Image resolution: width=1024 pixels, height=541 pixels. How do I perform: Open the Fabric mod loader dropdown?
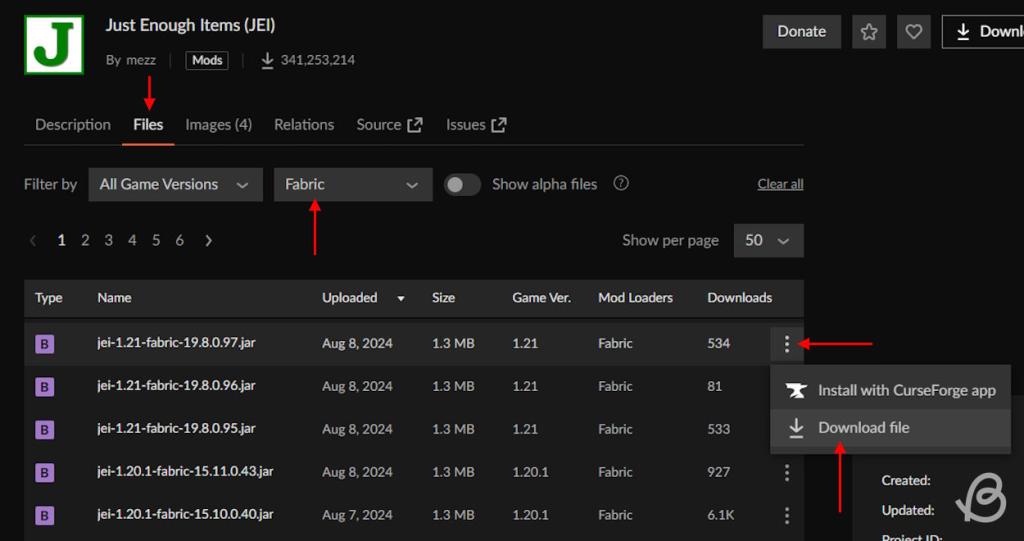pos(352,184)
